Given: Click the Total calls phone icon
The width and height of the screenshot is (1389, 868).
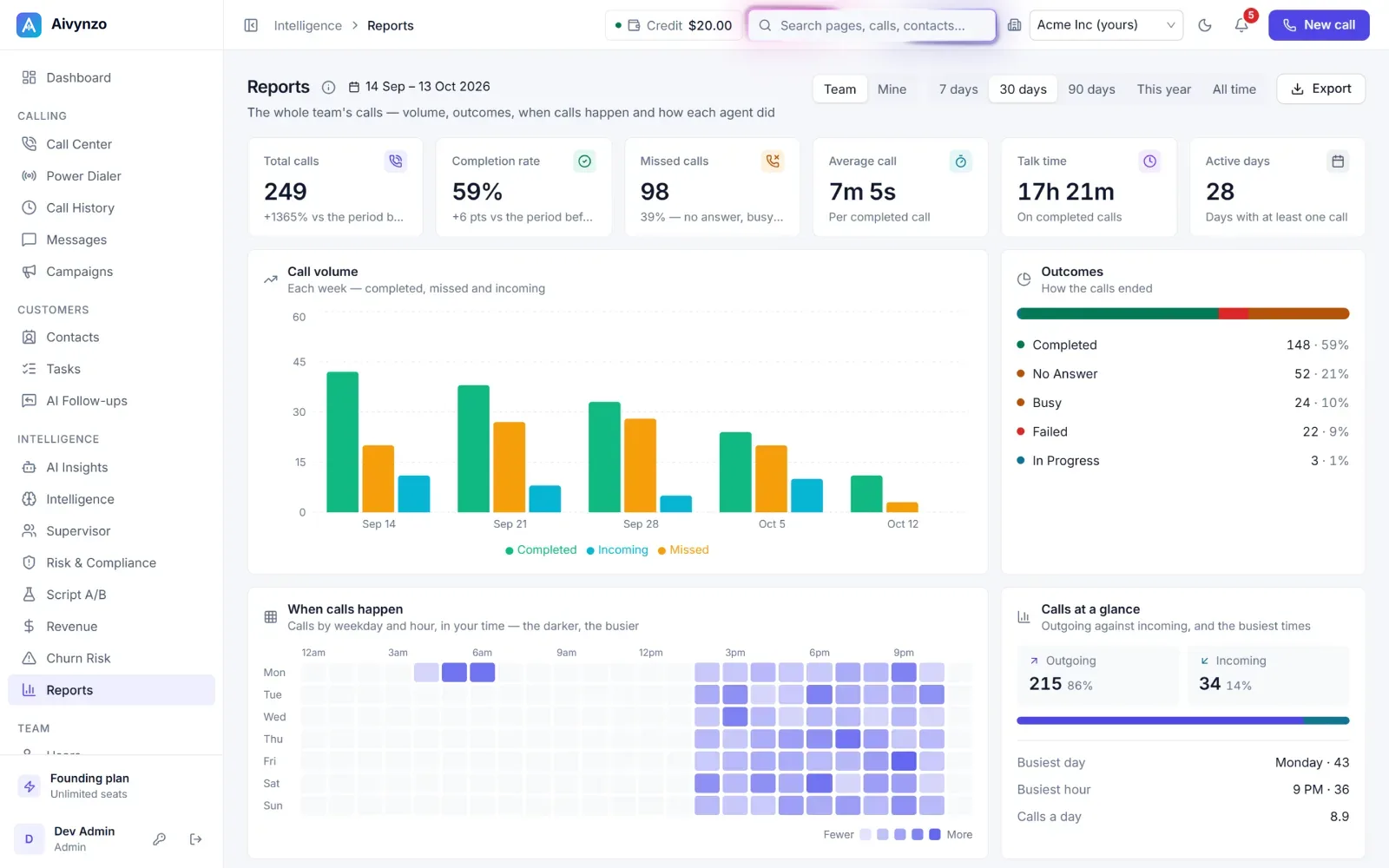Looking at the screenshot, I should click(x=396, y=161).
